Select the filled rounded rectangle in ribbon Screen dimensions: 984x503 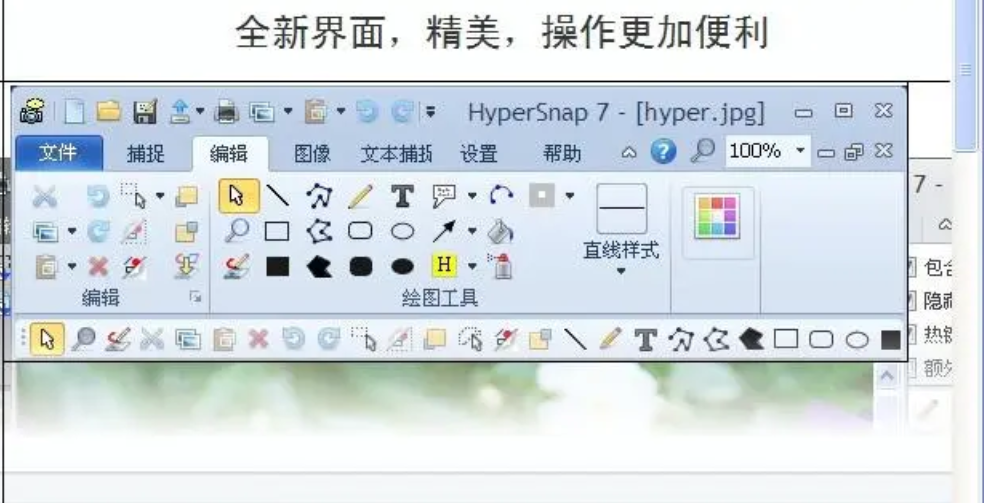(x=361, y=267)
